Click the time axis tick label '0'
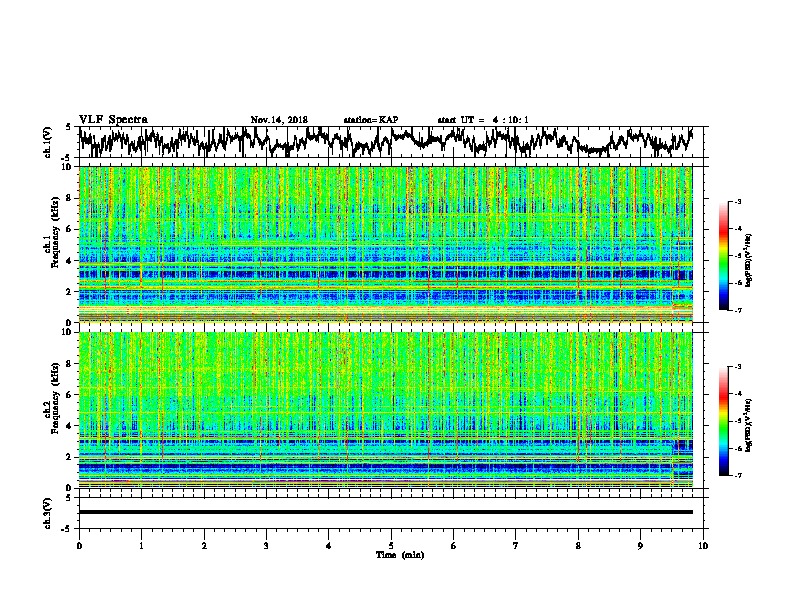This screenshot has height=612, width=792. [79, 546]
